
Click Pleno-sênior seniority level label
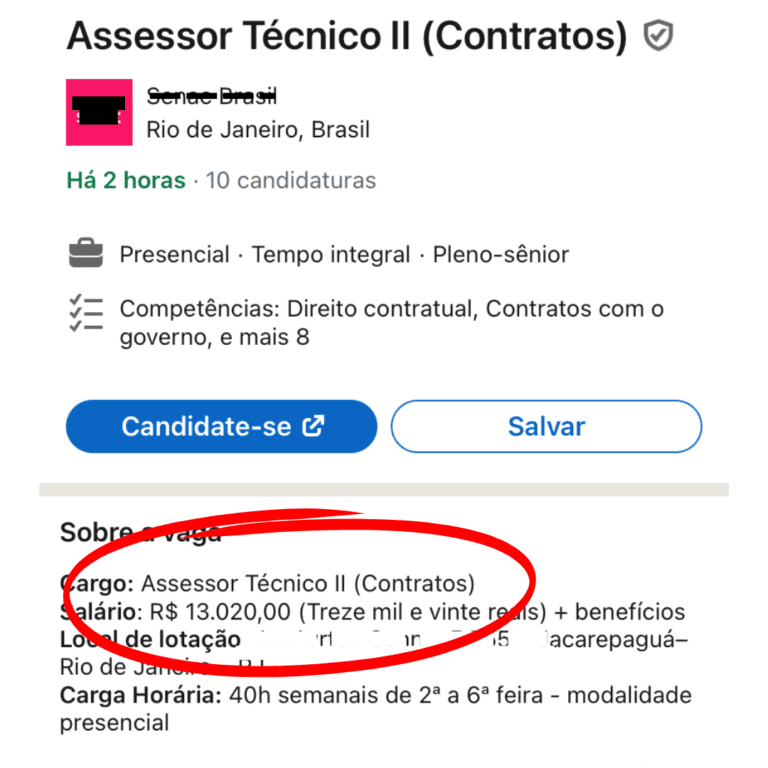tap(501, 255)
